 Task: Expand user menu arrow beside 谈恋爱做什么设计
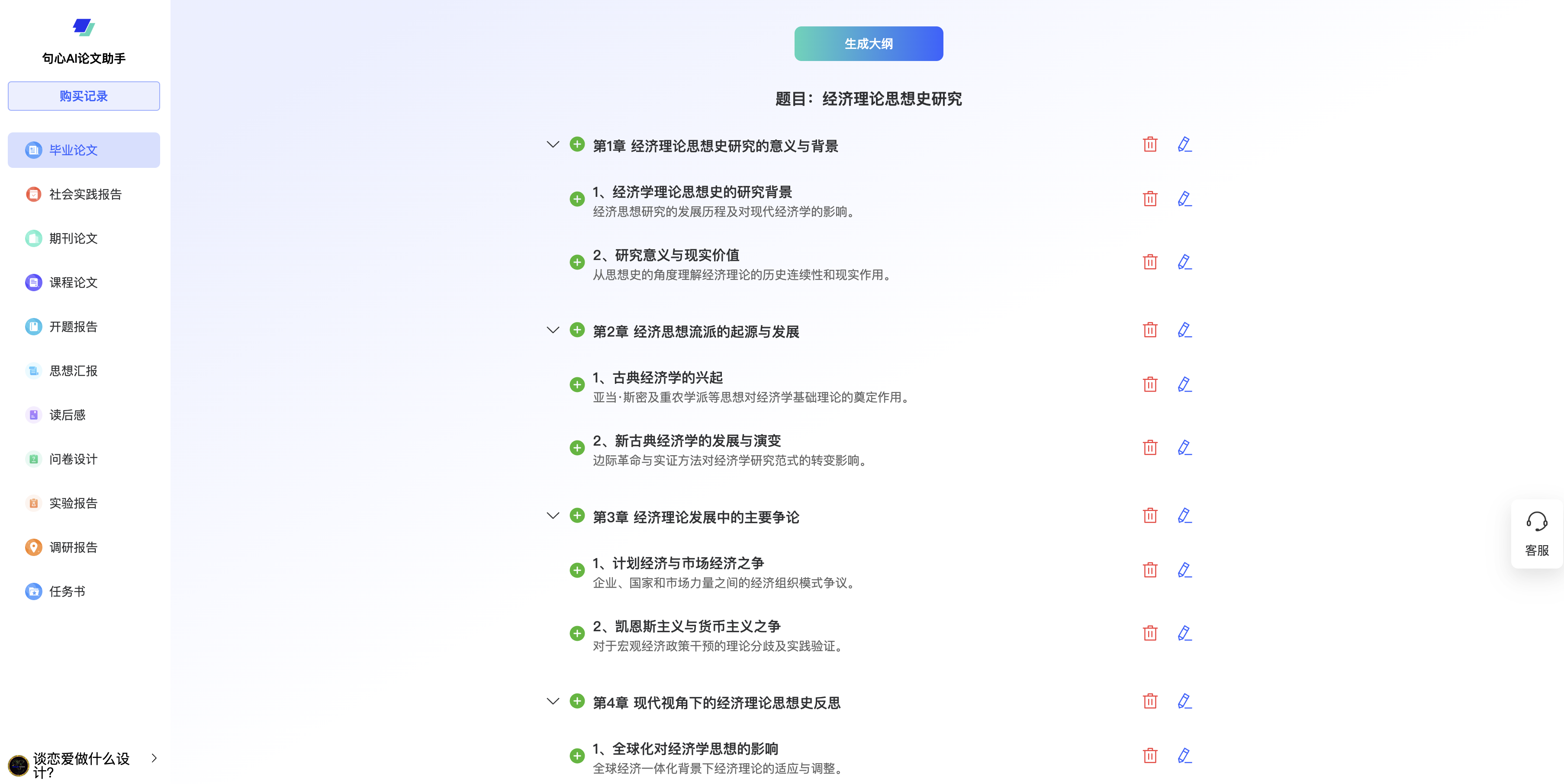[x=154, y=758]
